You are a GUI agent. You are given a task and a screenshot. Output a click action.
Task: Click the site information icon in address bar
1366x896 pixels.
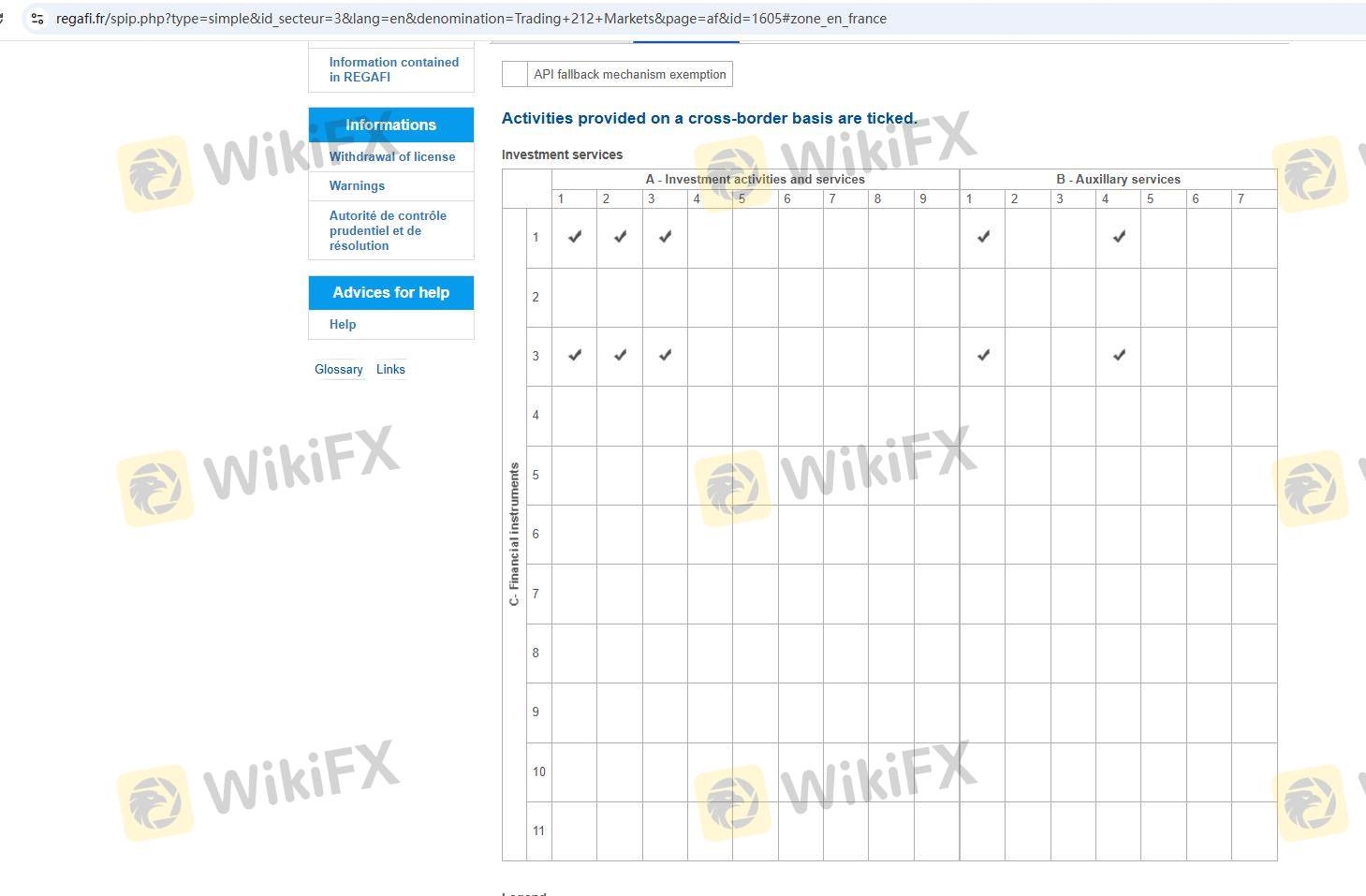pos(37,19)
